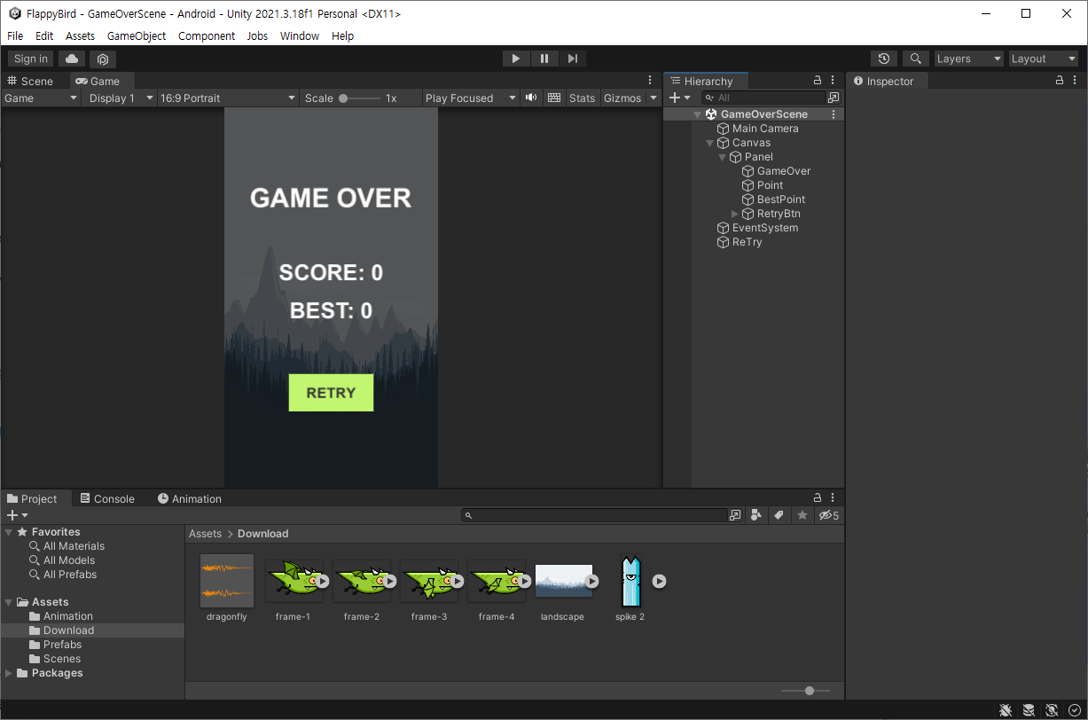
Task: Expand frame-1 asset arrow
Action: (323, 581)
